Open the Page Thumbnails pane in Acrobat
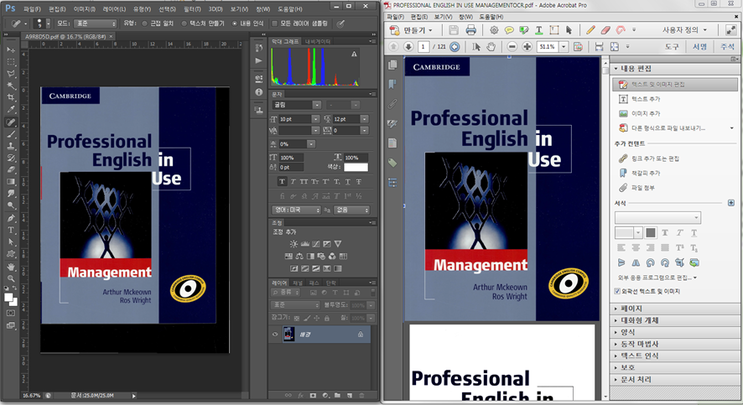Screen dimensions: 743x405 point(393,65)
